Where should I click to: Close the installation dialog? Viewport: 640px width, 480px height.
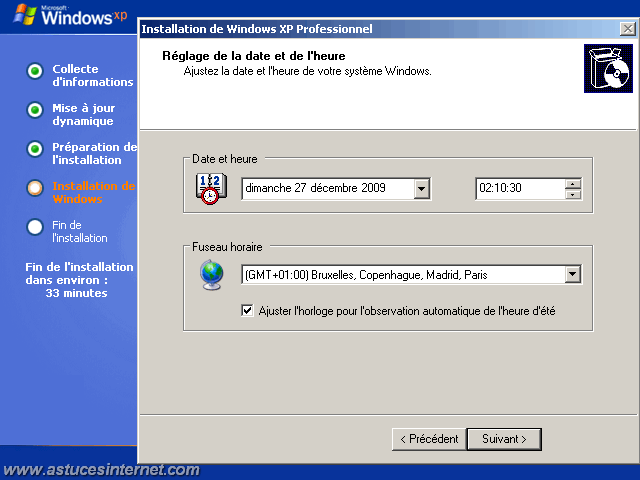tap(627, 29)
